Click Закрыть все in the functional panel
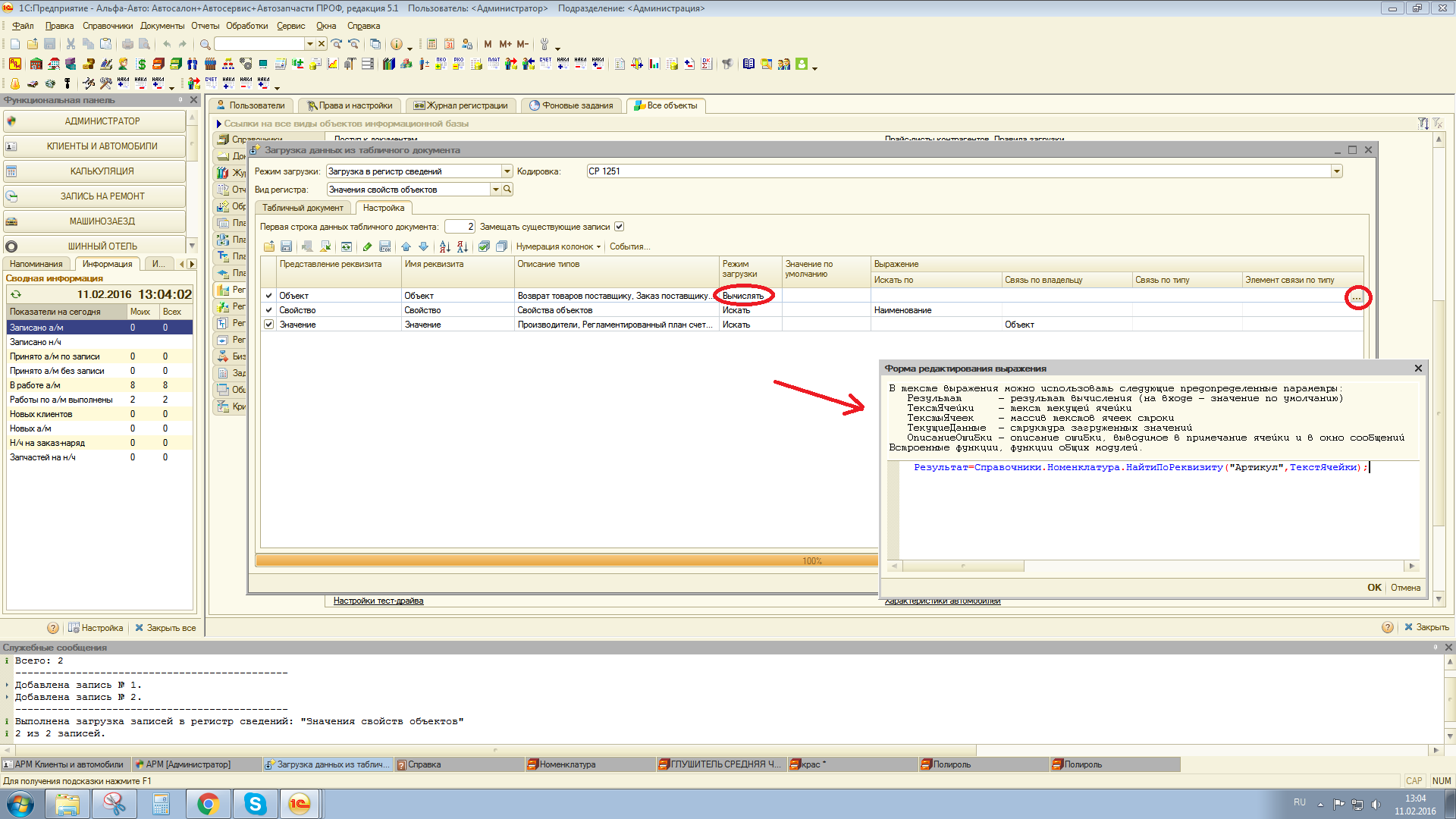The image size is (1456, 819). [165, 628]
